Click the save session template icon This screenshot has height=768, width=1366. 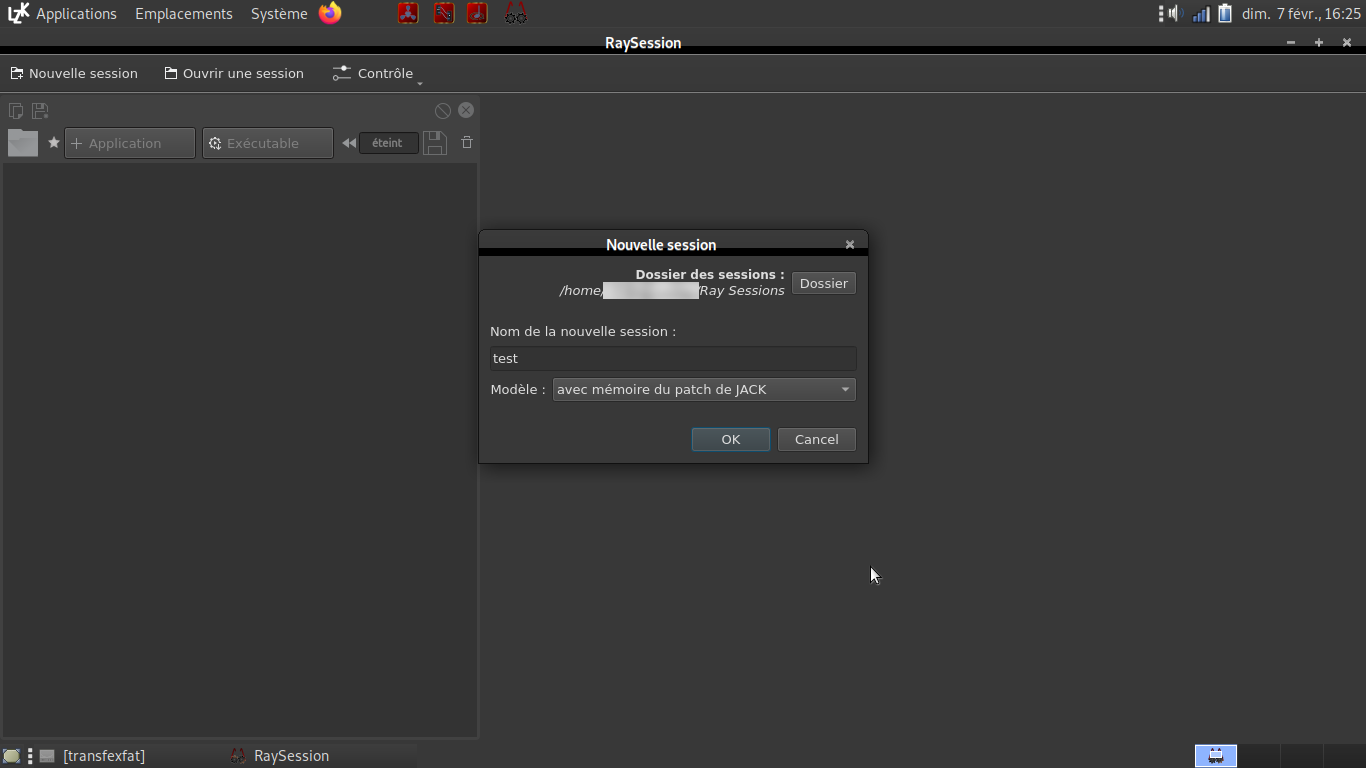[x=40, y=110]
